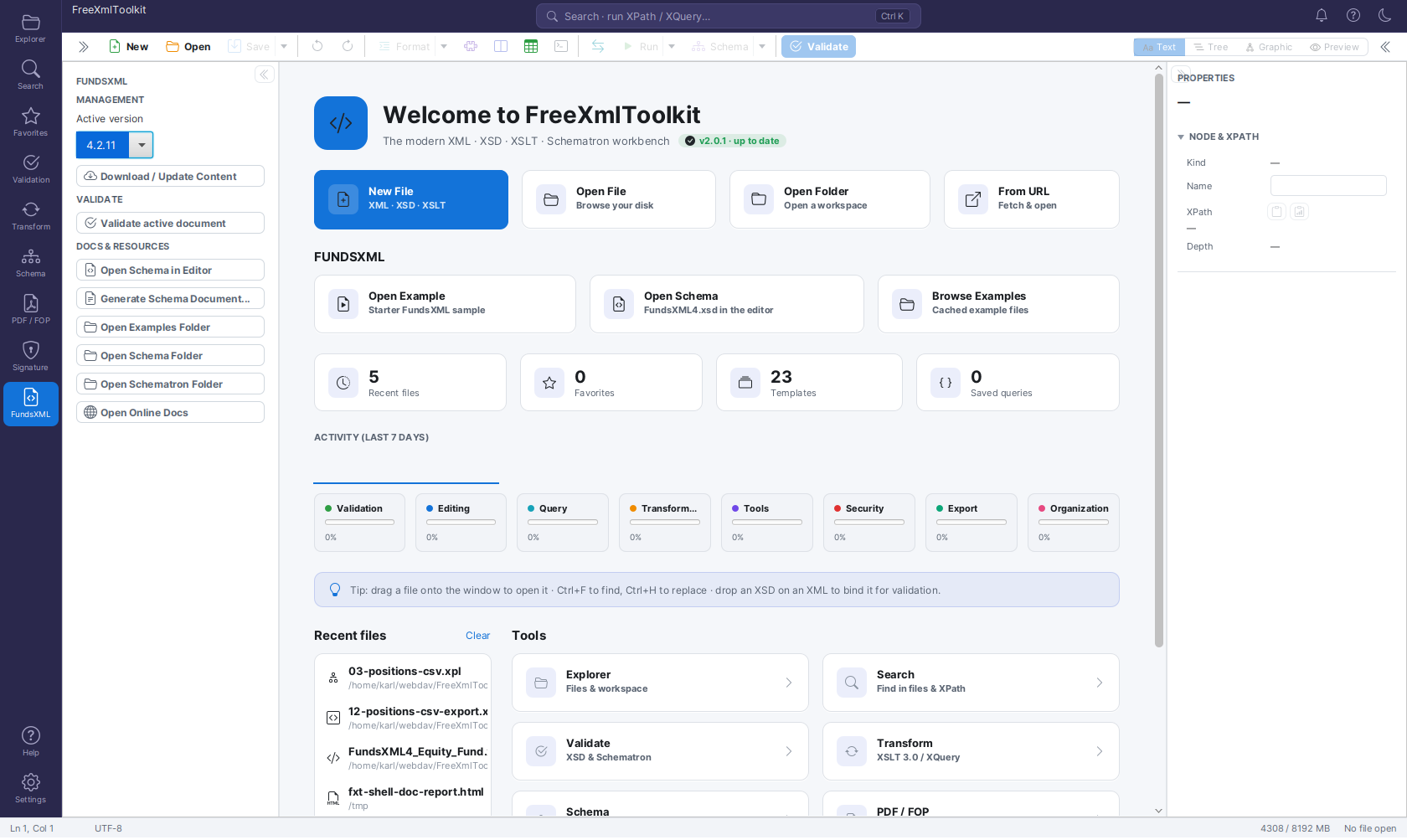Switch to Graphic view tab

pyautogui.click(x=1269, y=47)
